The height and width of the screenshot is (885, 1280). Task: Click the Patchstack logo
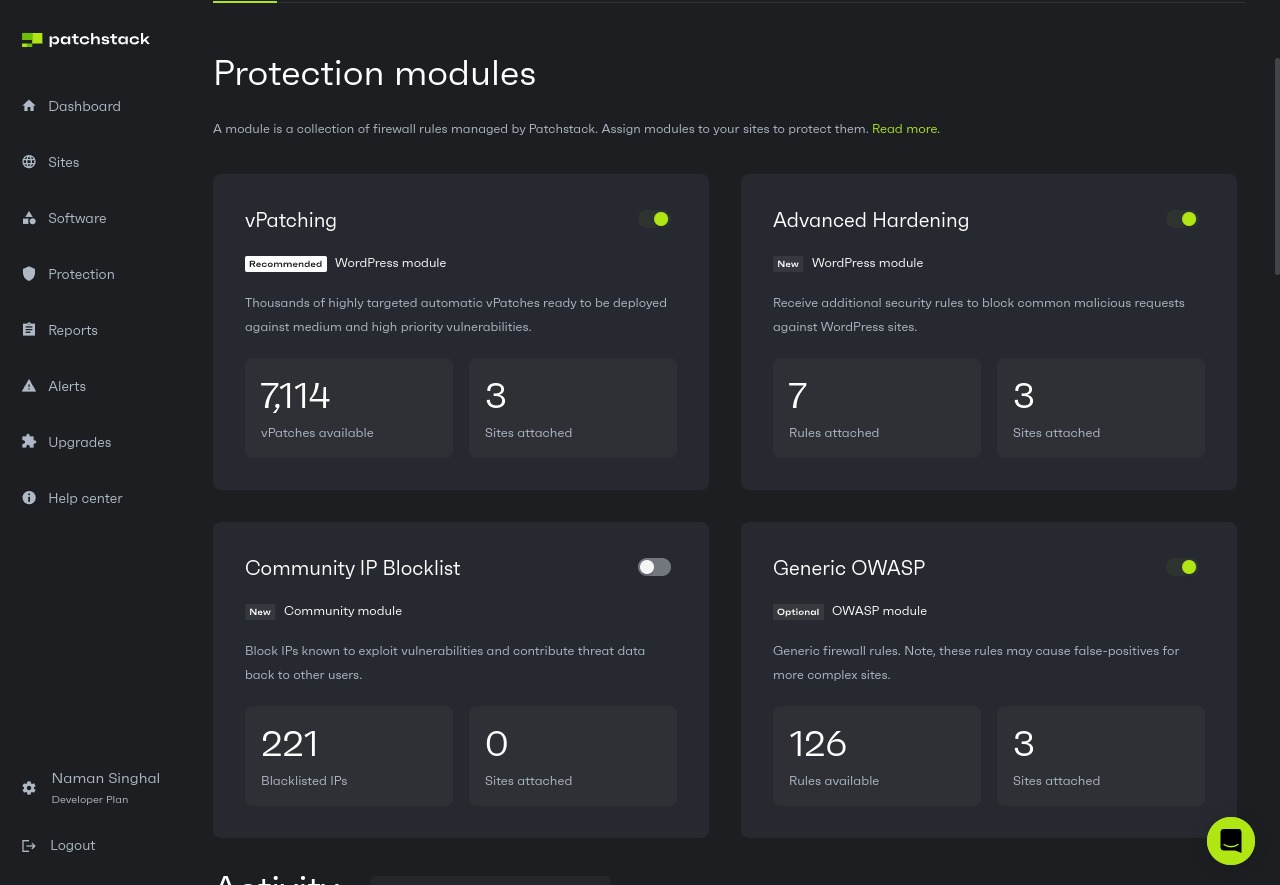tap(86, 40)
